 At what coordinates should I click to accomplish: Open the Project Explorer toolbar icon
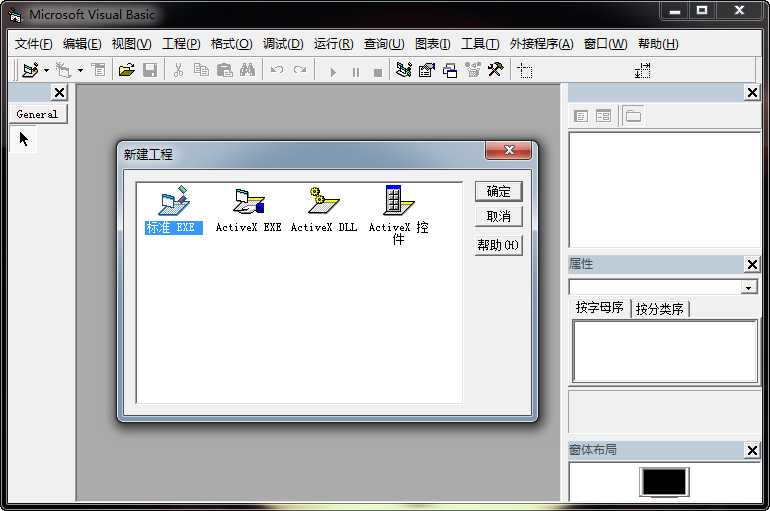click(x=404, y=70)
